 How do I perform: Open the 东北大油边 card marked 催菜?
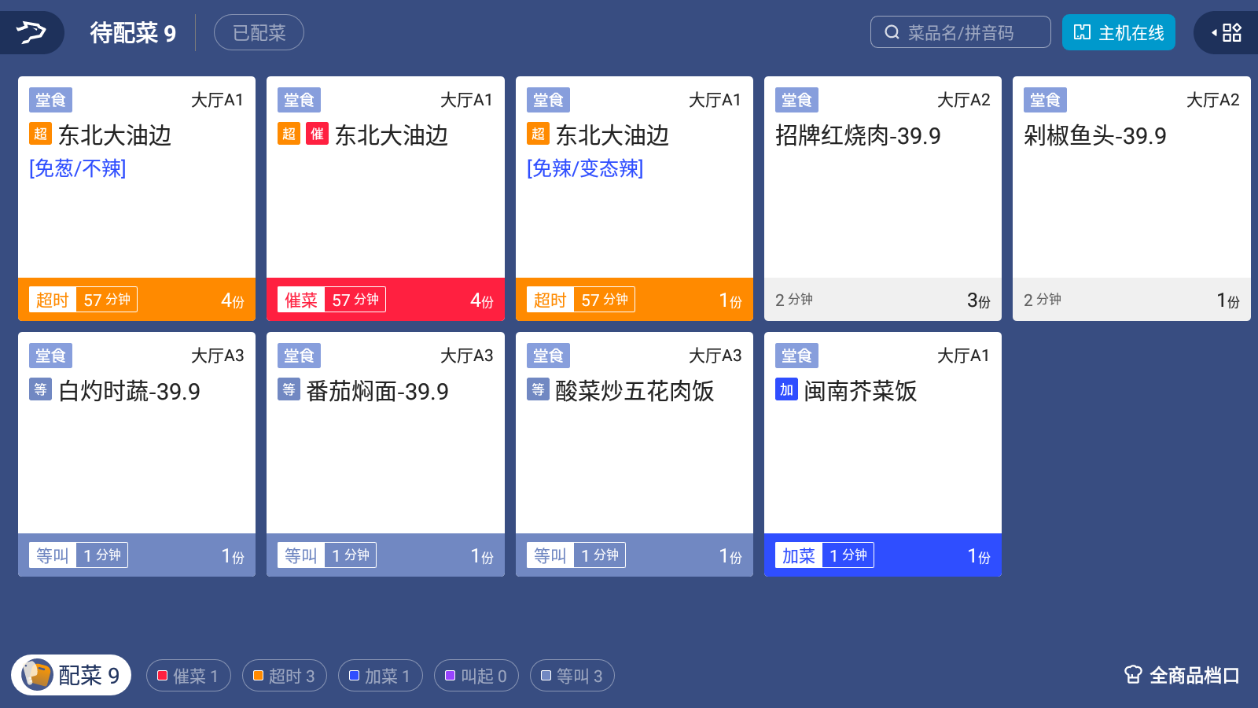pyautogui.click(x=385, y=199)
